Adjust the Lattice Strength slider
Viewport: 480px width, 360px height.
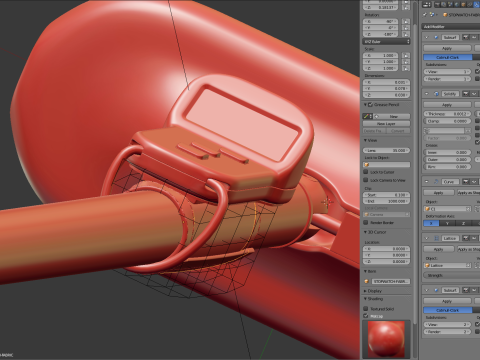[x=452, y=275]
